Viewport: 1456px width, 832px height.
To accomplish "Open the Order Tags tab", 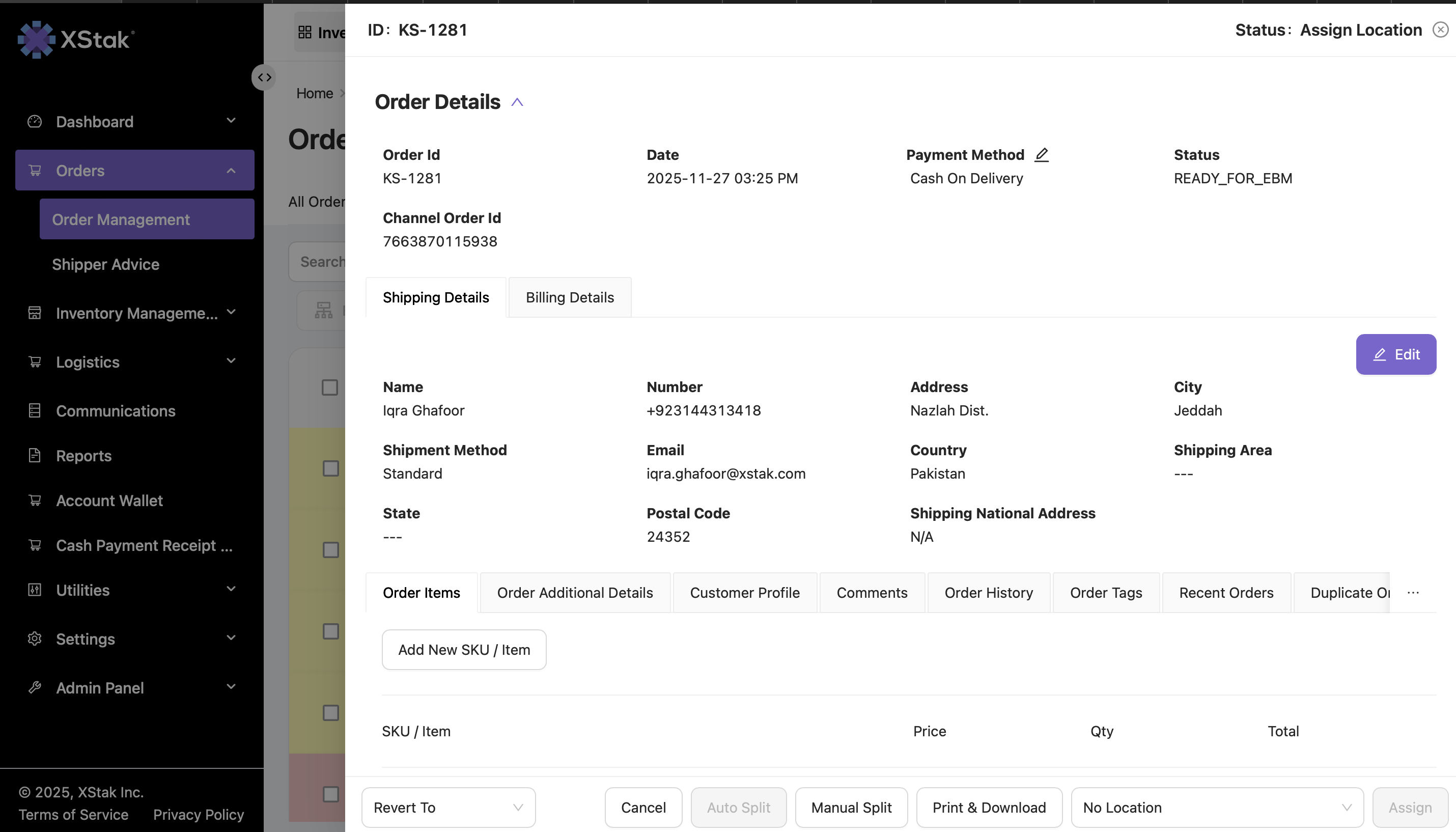I will point(1106,593).
